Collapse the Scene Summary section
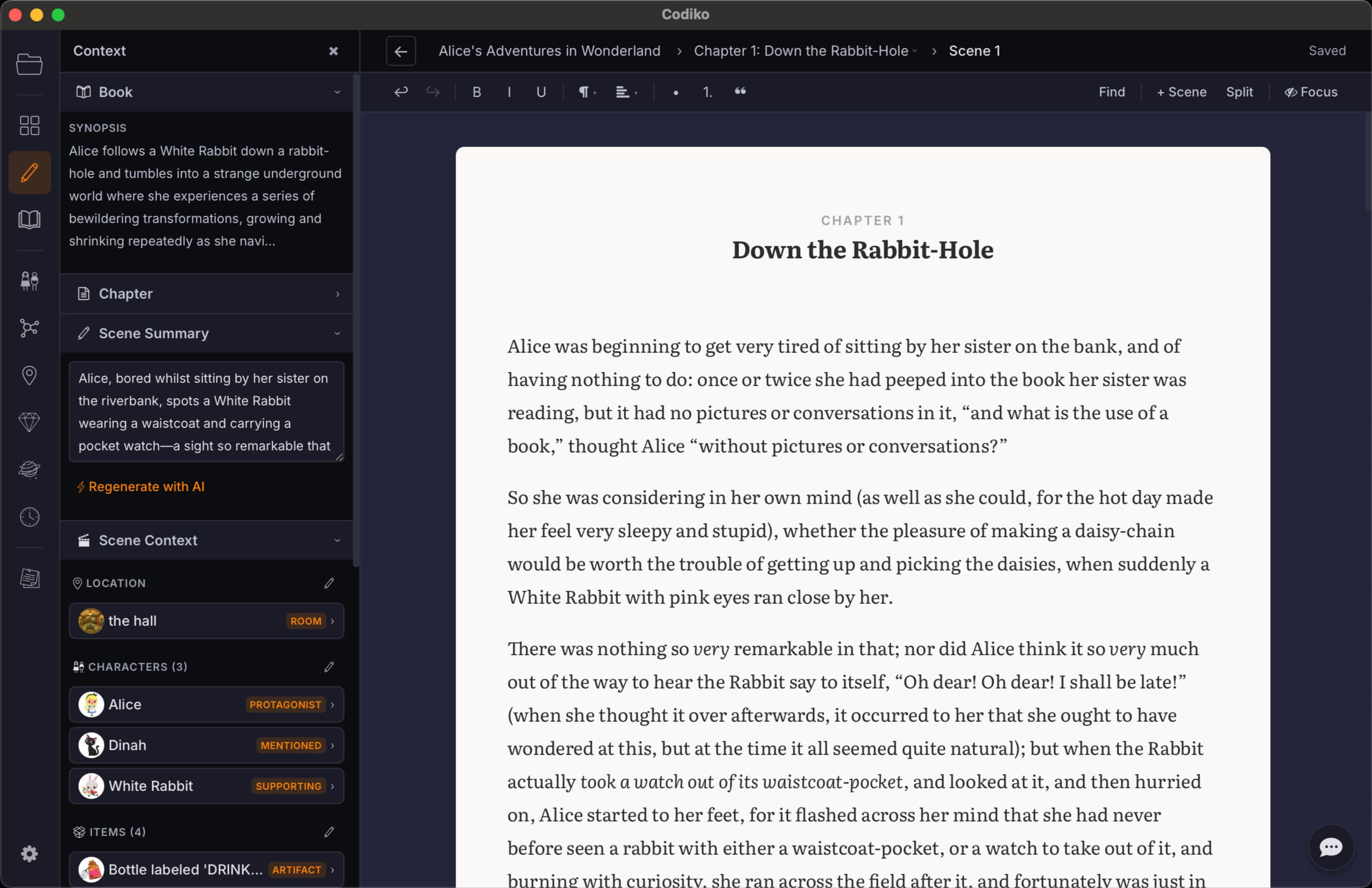Viewport: 1372px width, 888px height. (207, 334)
